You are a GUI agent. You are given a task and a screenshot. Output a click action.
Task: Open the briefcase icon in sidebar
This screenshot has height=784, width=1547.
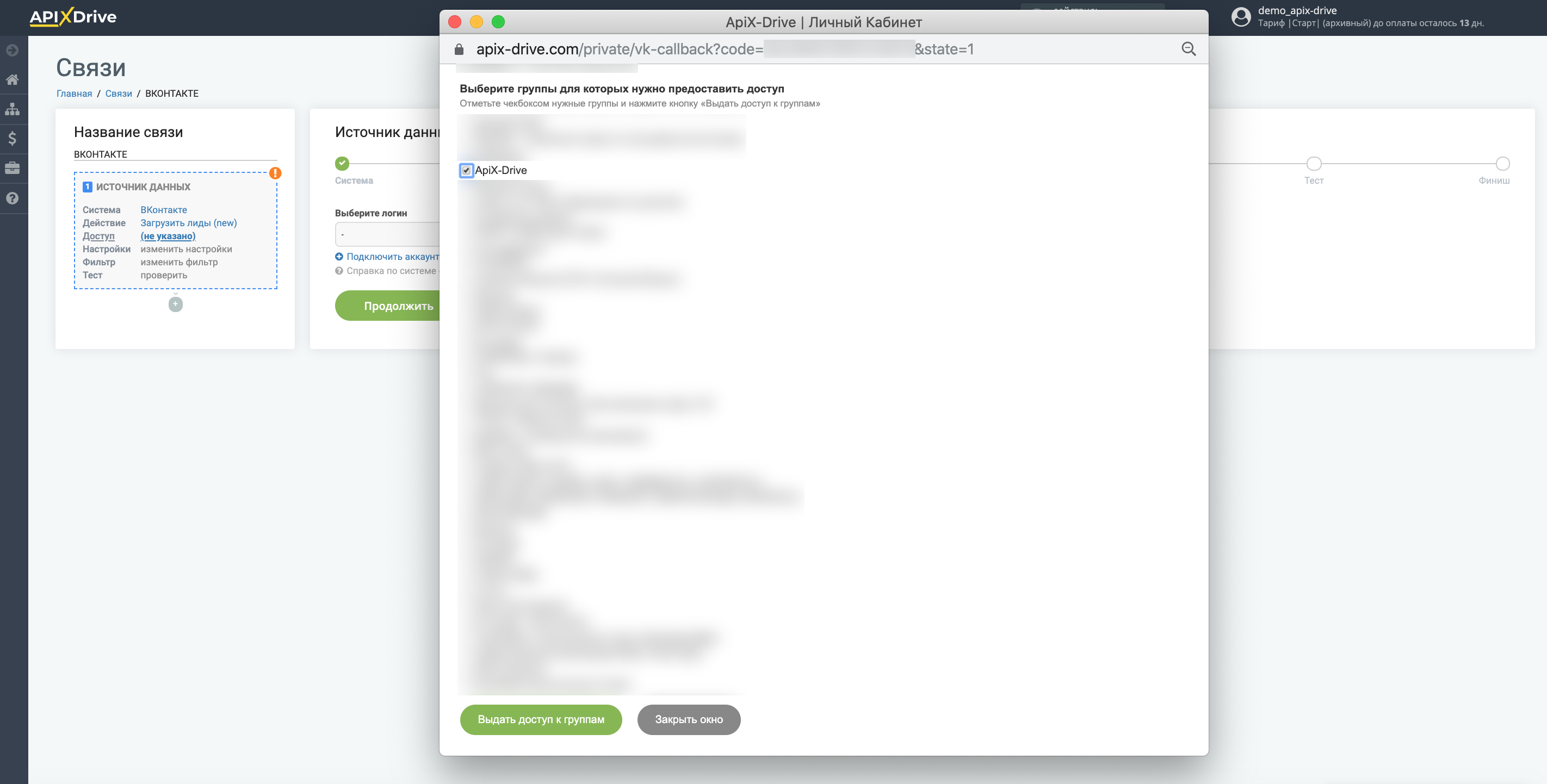point(12,168)
